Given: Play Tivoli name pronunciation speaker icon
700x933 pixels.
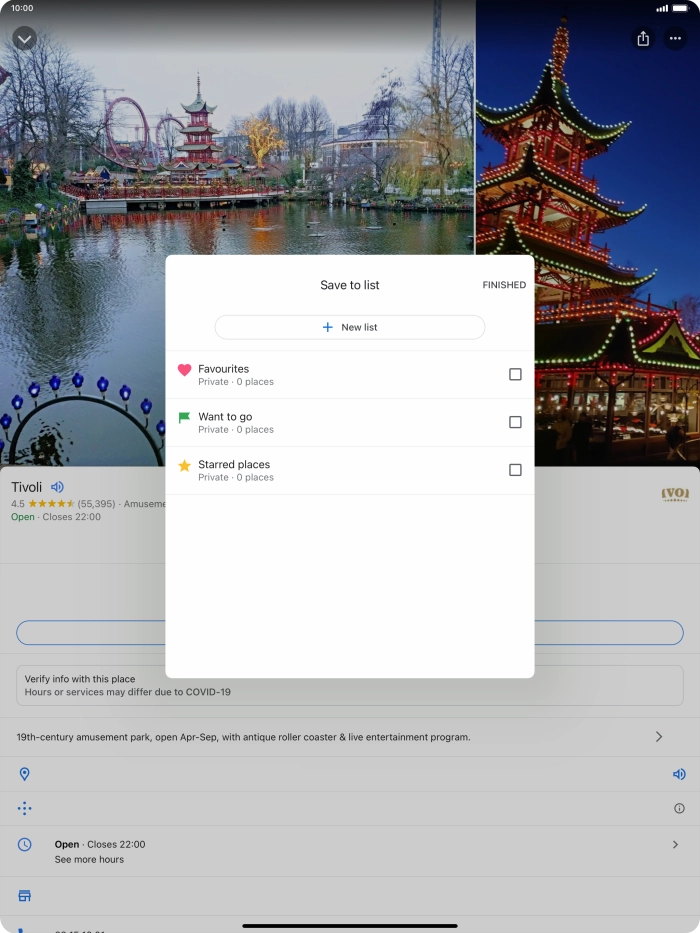Looking at the screenshot, I should coord(57,487).
